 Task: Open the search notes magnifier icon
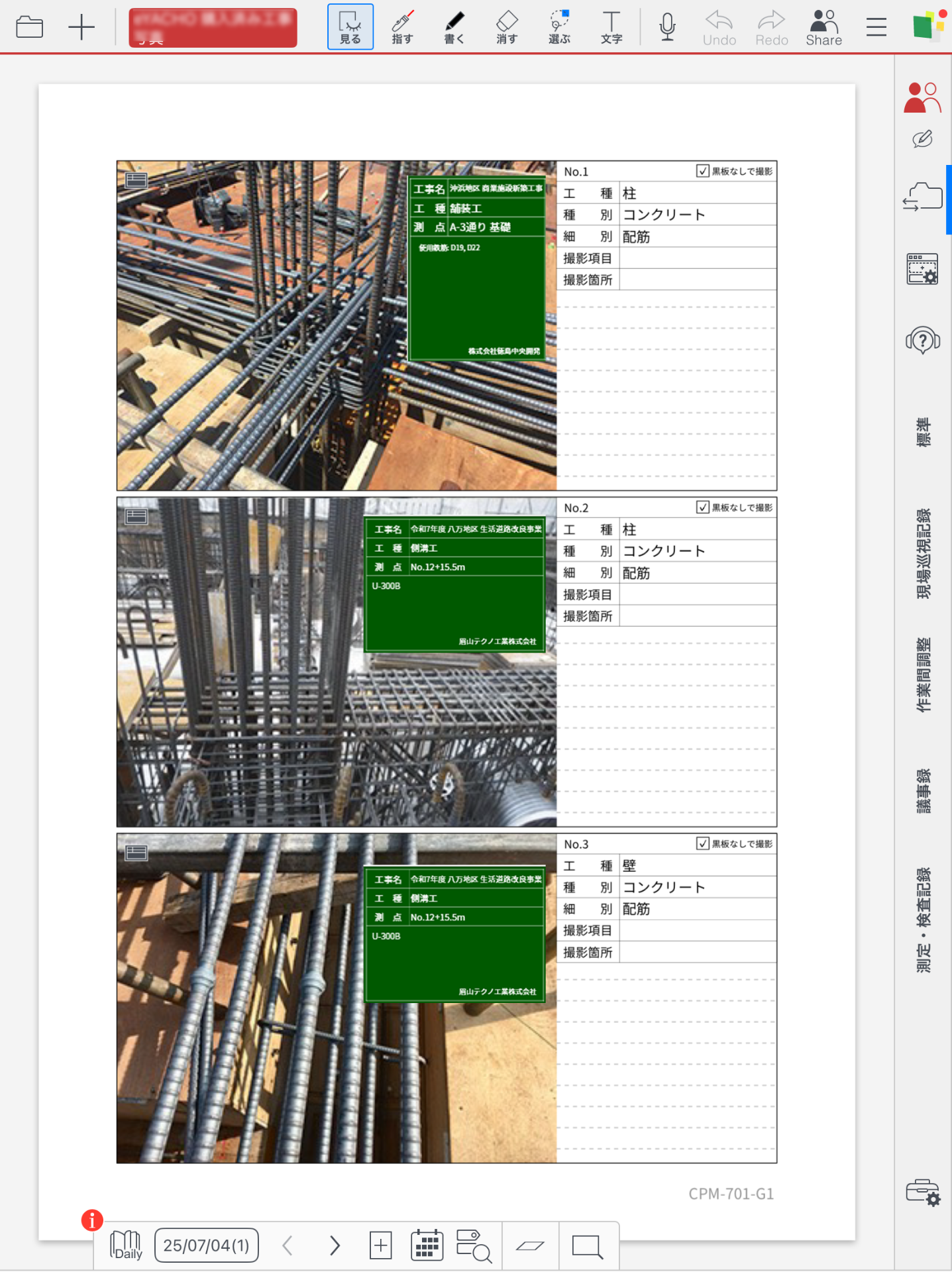coord(474,1245)
